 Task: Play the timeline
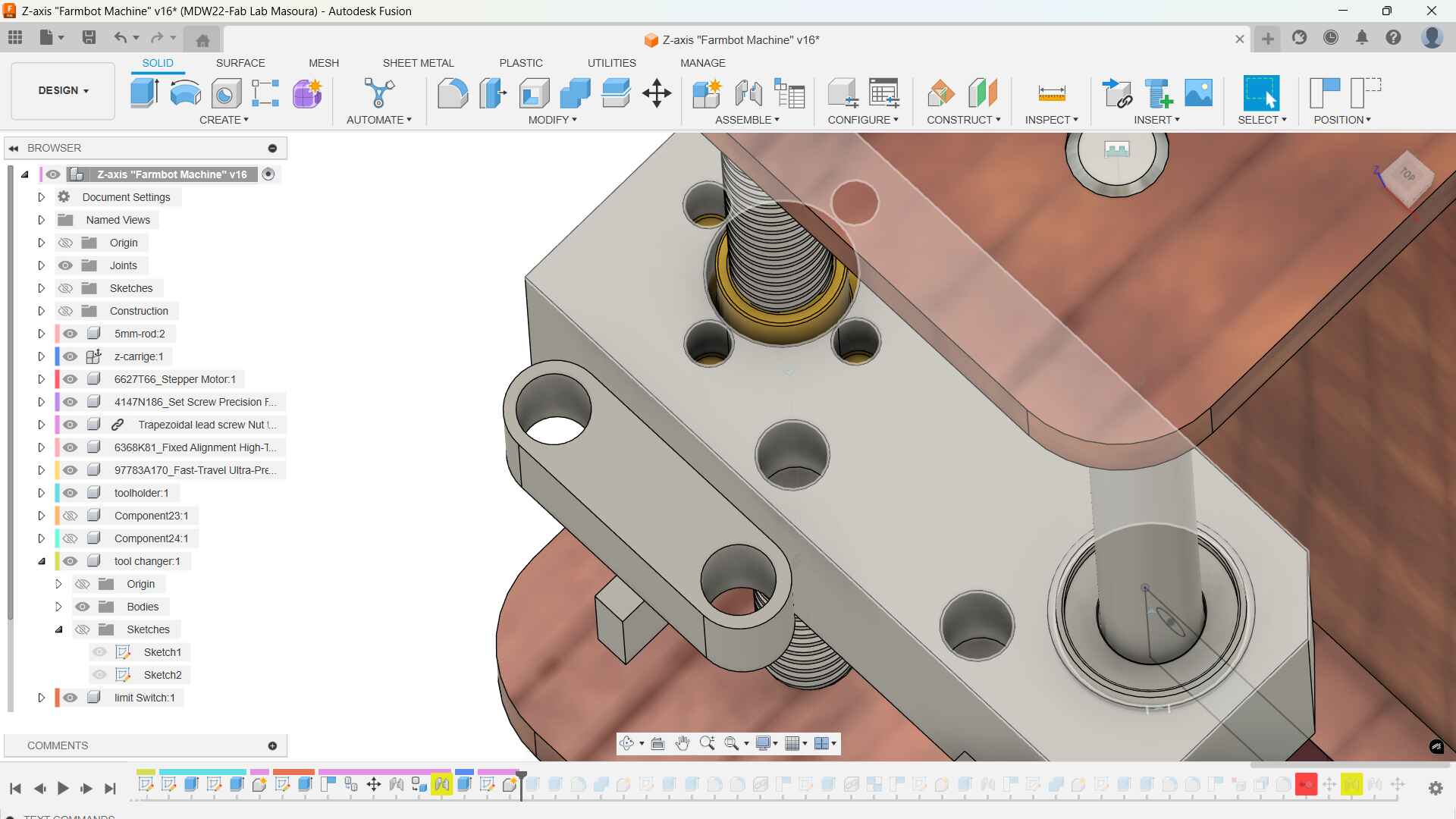tap(63, 789)
